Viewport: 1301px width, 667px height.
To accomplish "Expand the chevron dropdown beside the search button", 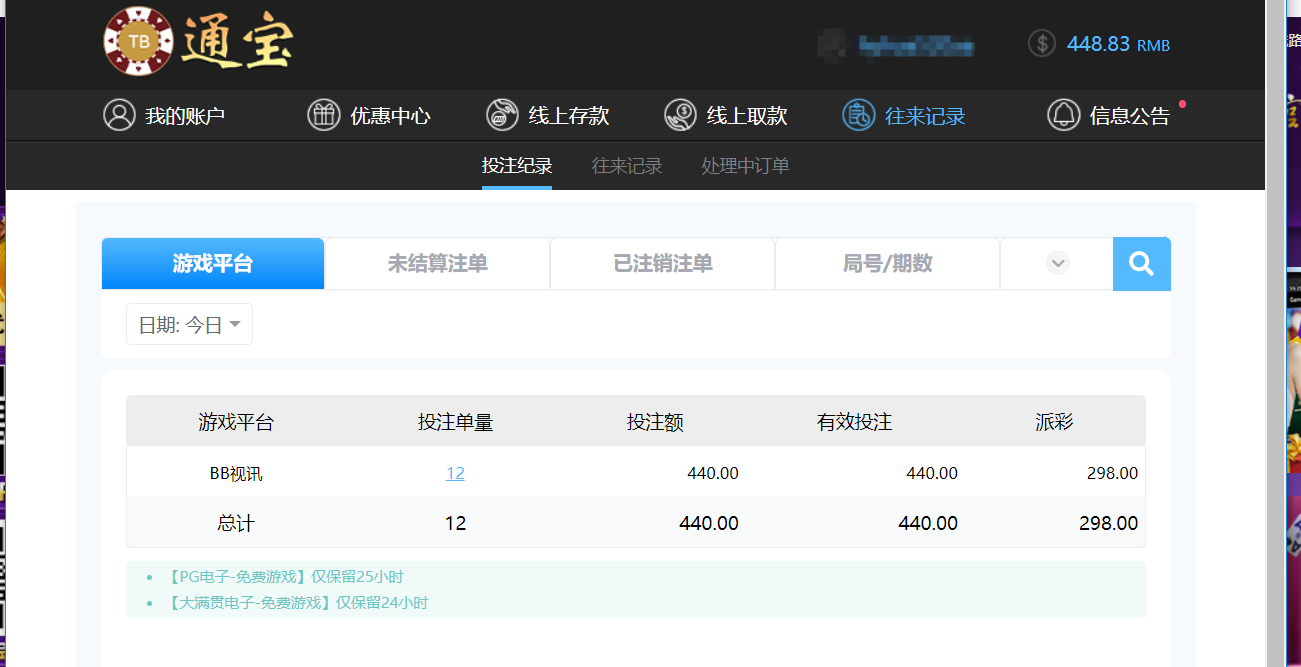I will [1057, 263].
